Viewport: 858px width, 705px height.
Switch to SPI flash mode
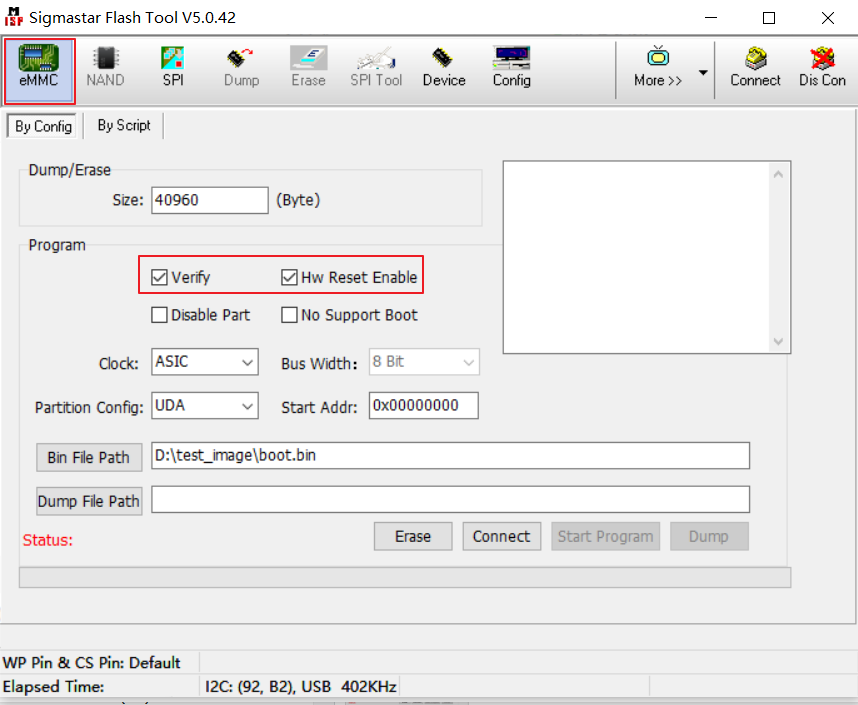coord(173,67)
